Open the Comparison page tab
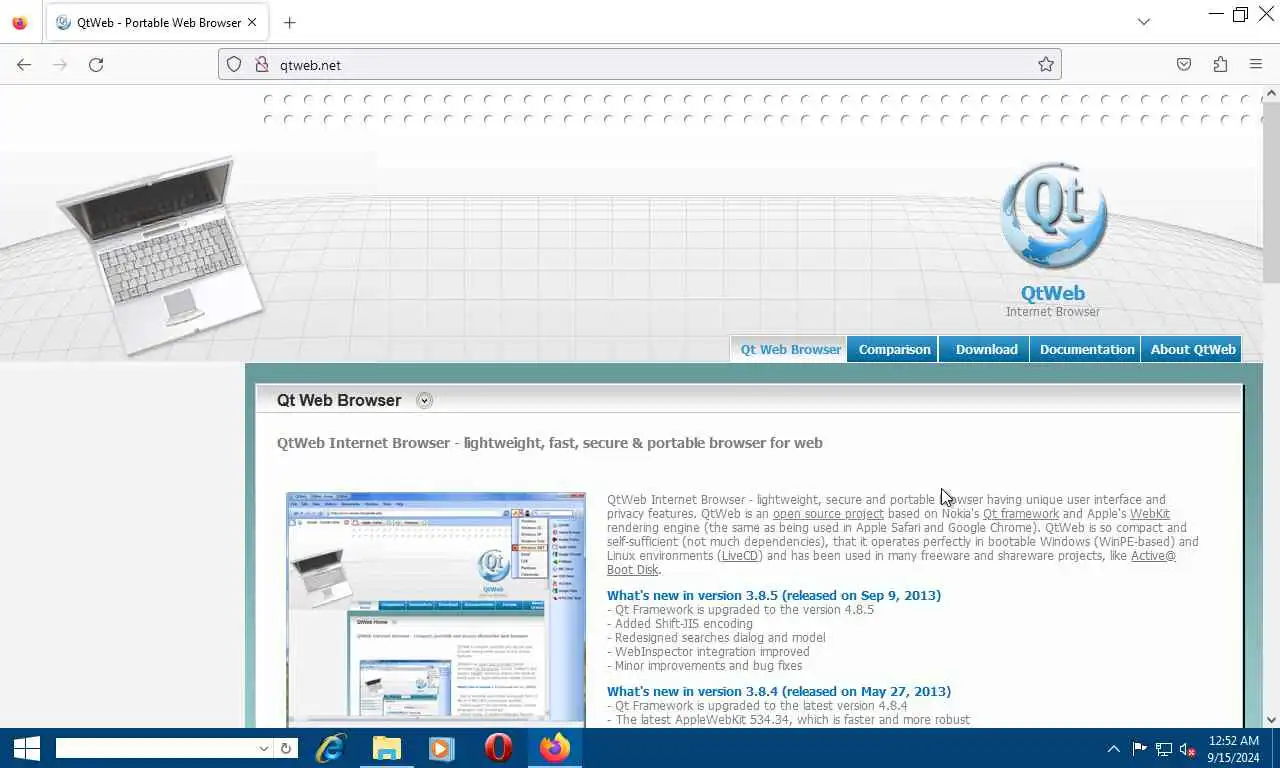Image resolution: width=1280 pixels, height=768 pixels. pos(894,349)
